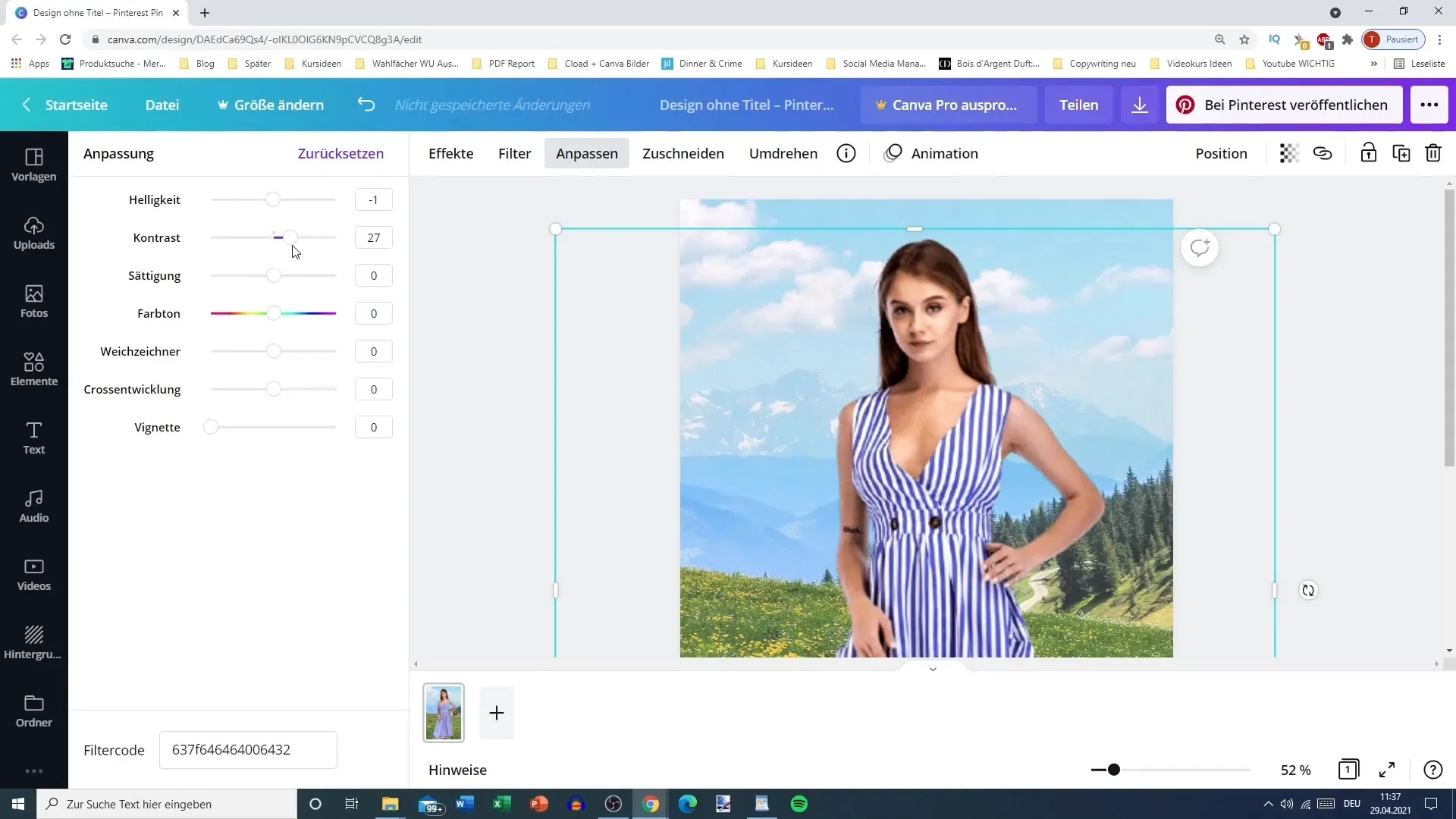Open Spotify from the taskbar
The width and height of the screenshot is (1456, 819).
point(799,804)
